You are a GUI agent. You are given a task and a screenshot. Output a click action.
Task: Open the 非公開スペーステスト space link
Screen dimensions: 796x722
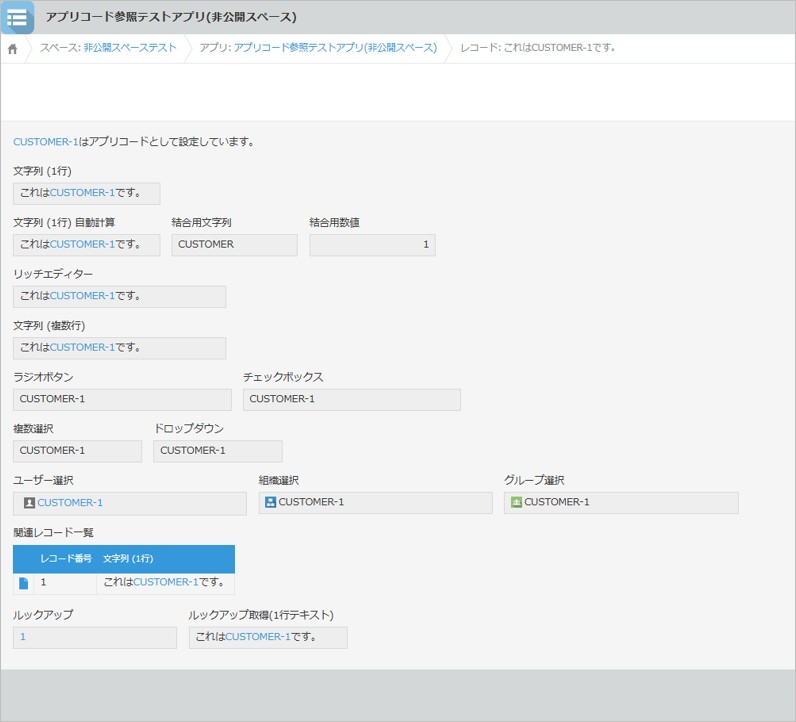pyautogui.click(x=130, y=48)
